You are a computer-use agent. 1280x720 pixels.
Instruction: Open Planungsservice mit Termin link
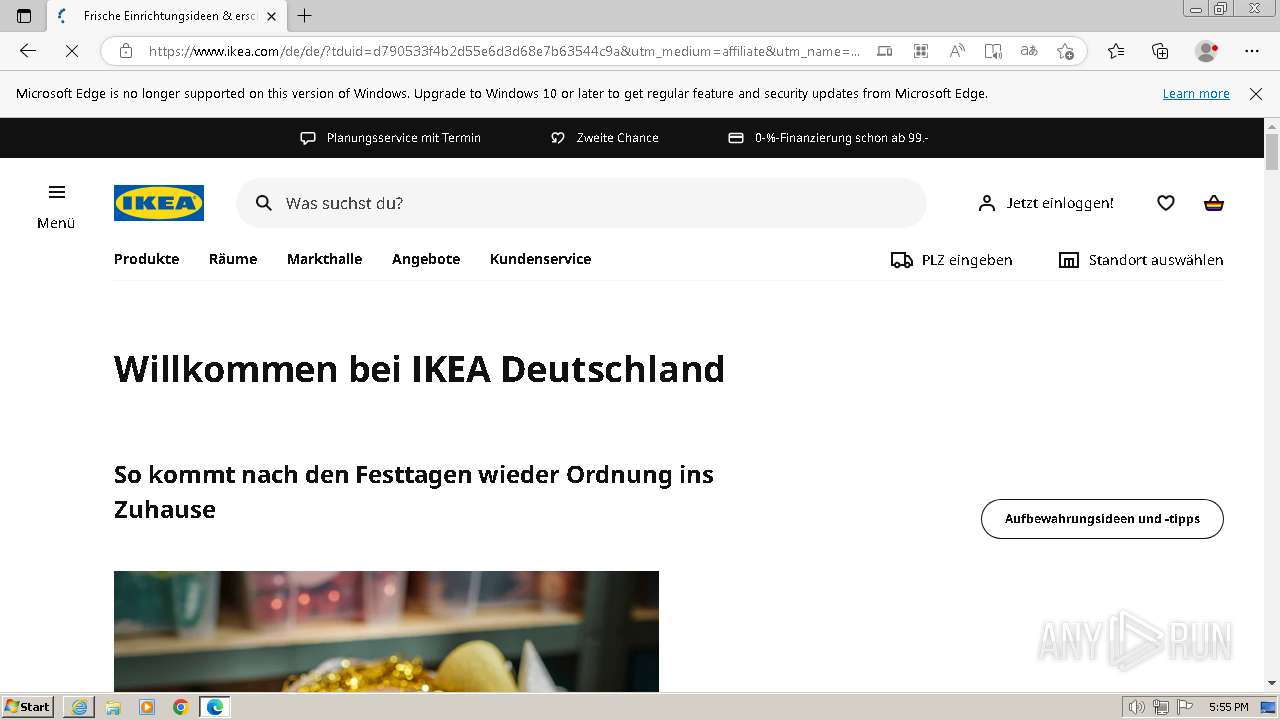click(391, 138)
